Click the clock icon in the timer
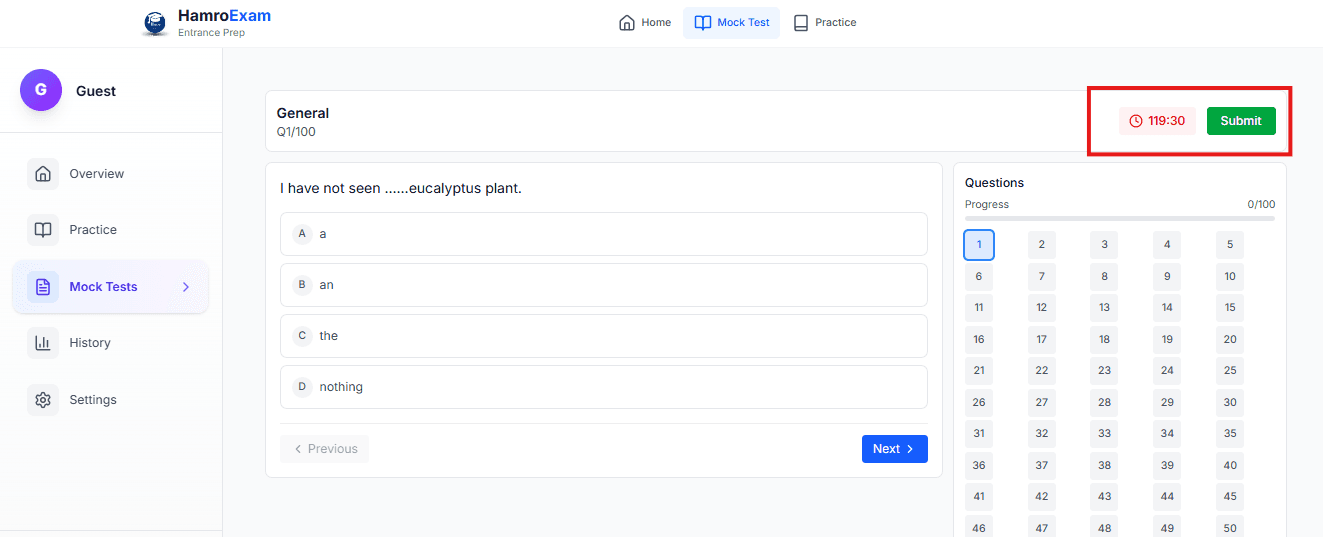 click(x=1136, y=121)
